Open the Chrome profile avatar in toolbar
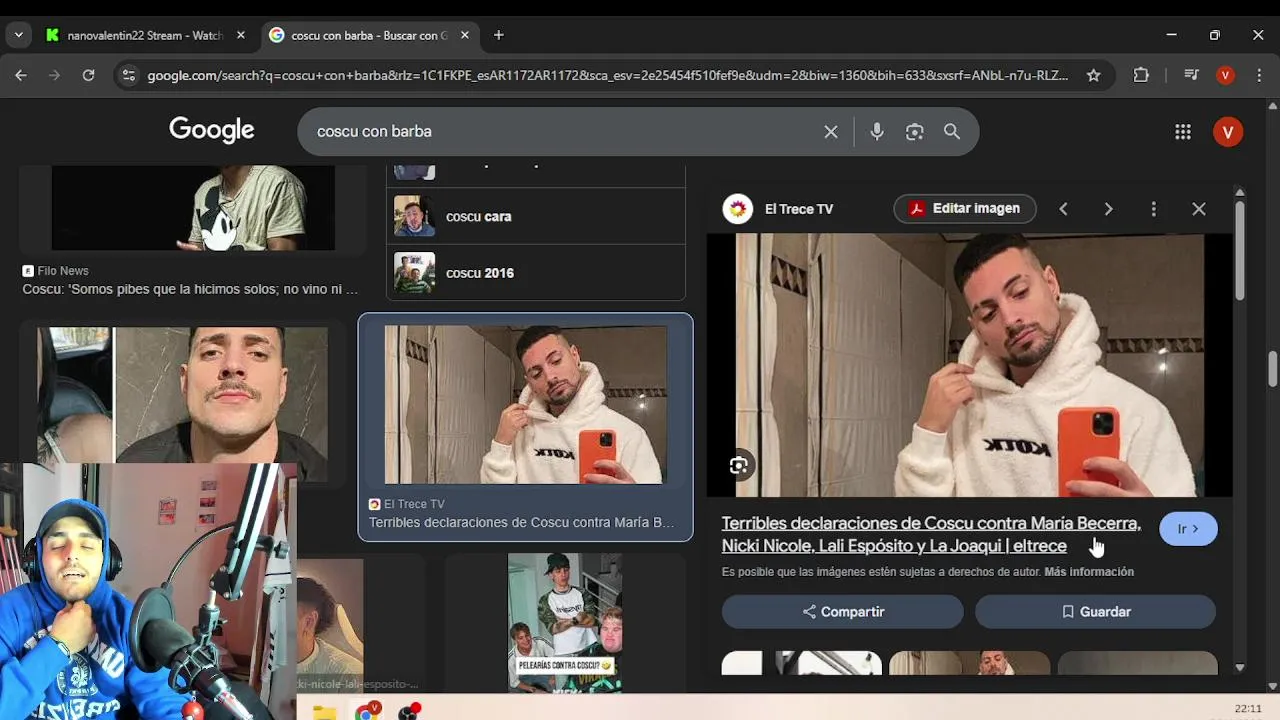The image size is (1280, 720). [x=1225, y=75]
